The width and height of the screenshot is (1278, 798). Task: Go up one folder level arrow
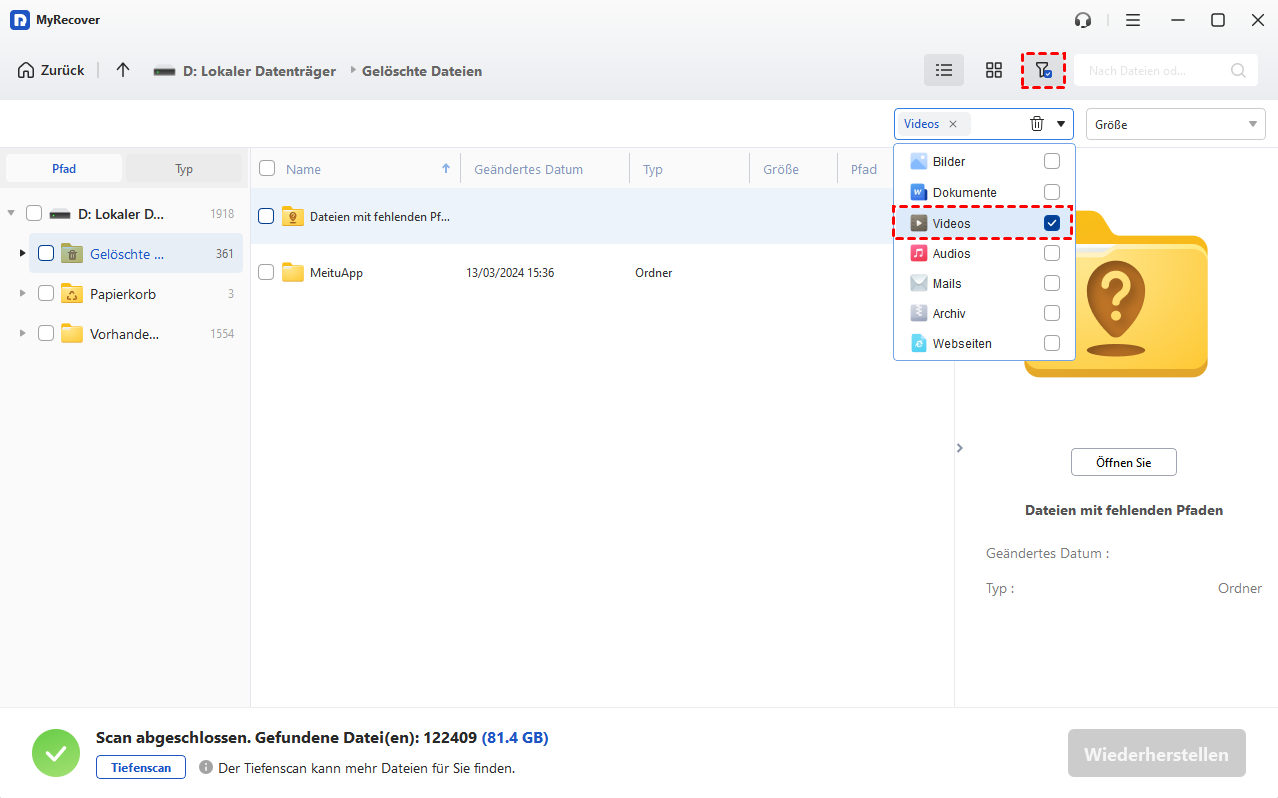[x=123, y=70]
